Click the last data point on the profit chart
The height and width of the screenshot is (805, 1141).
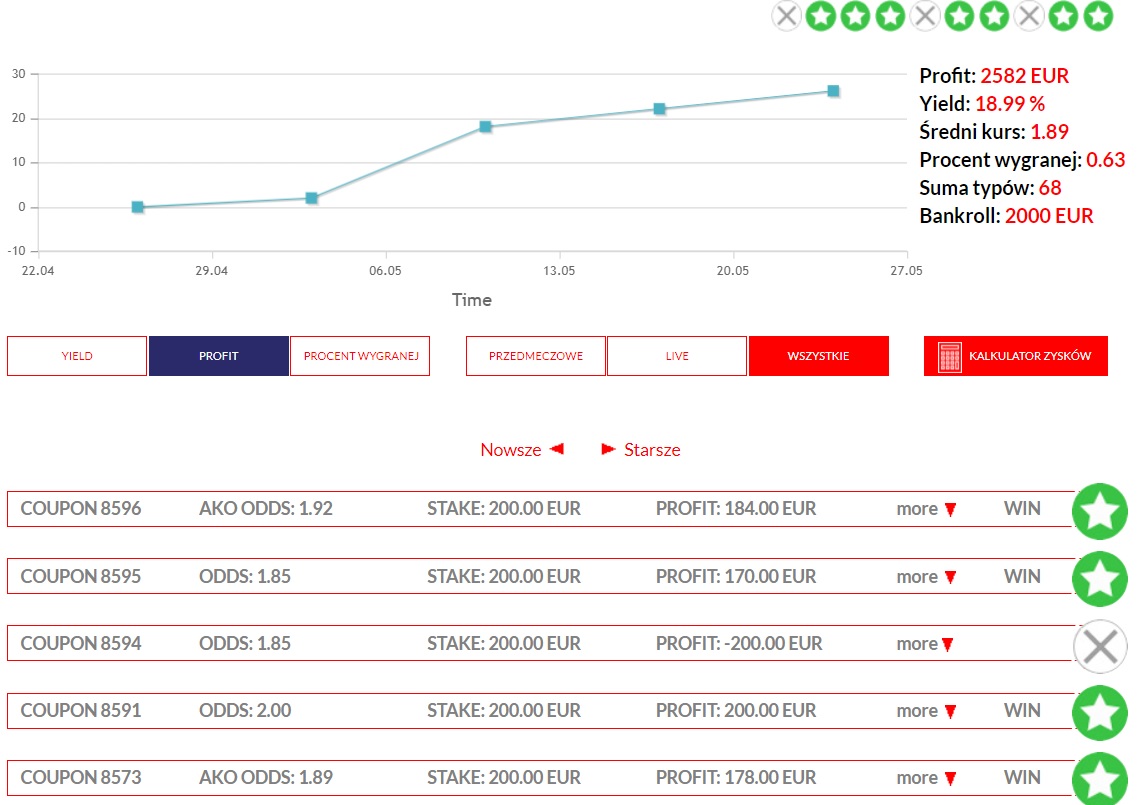point(833,91)
